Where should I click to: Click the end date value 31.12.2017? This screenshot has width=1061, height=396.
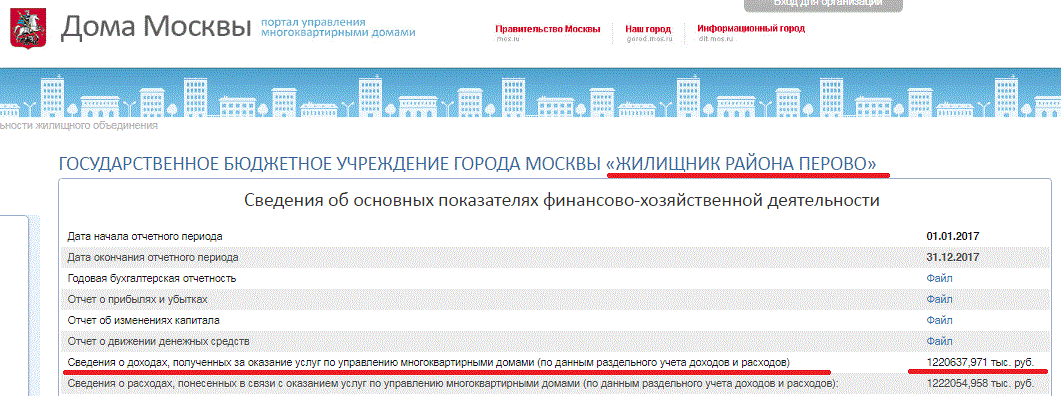click(953, 258)
